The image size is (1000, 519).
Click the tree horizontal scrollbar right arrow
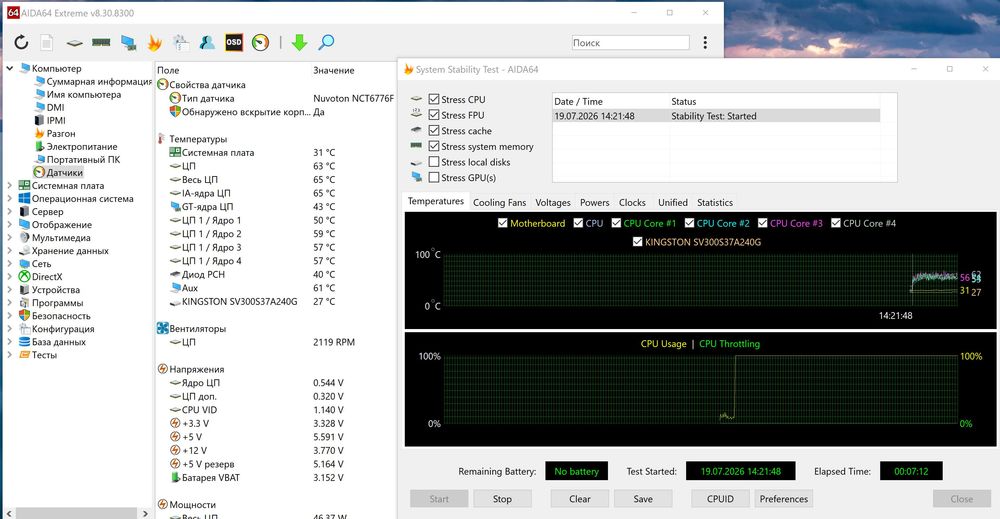pyautogui.click(x=145, y=513)
